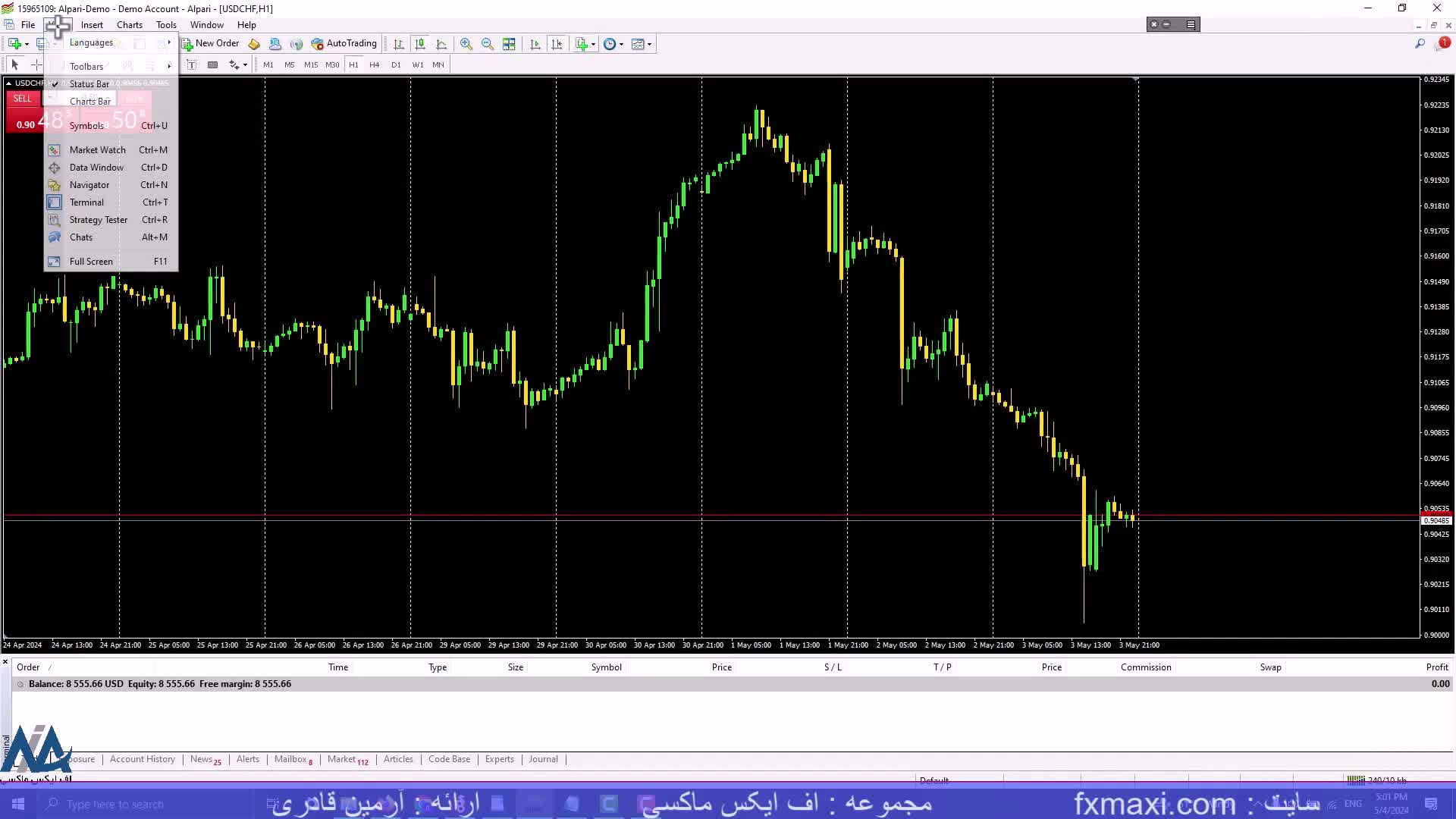Switch to the Account History tab

(142, 759)
